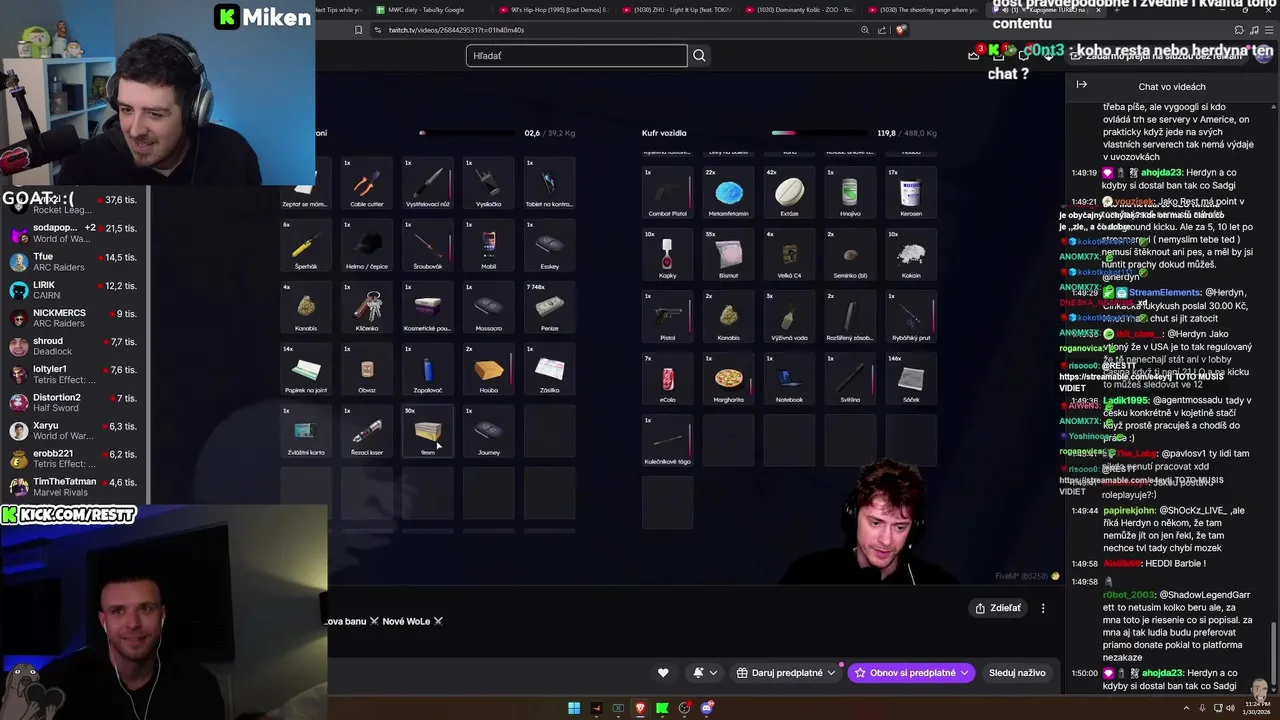Expand the Daruj predplatné options
Screen dimensions: 1280x720
click(786, 673)
